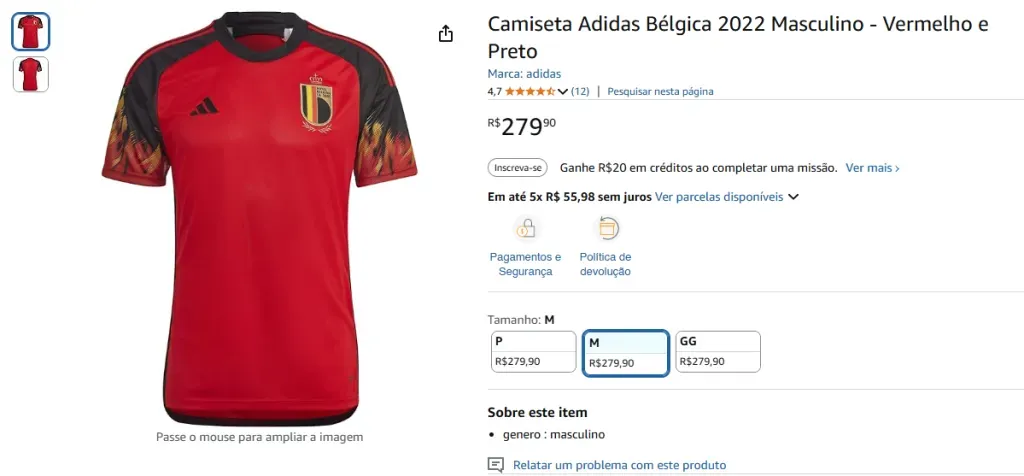Choose size GG option

point(718,351)
